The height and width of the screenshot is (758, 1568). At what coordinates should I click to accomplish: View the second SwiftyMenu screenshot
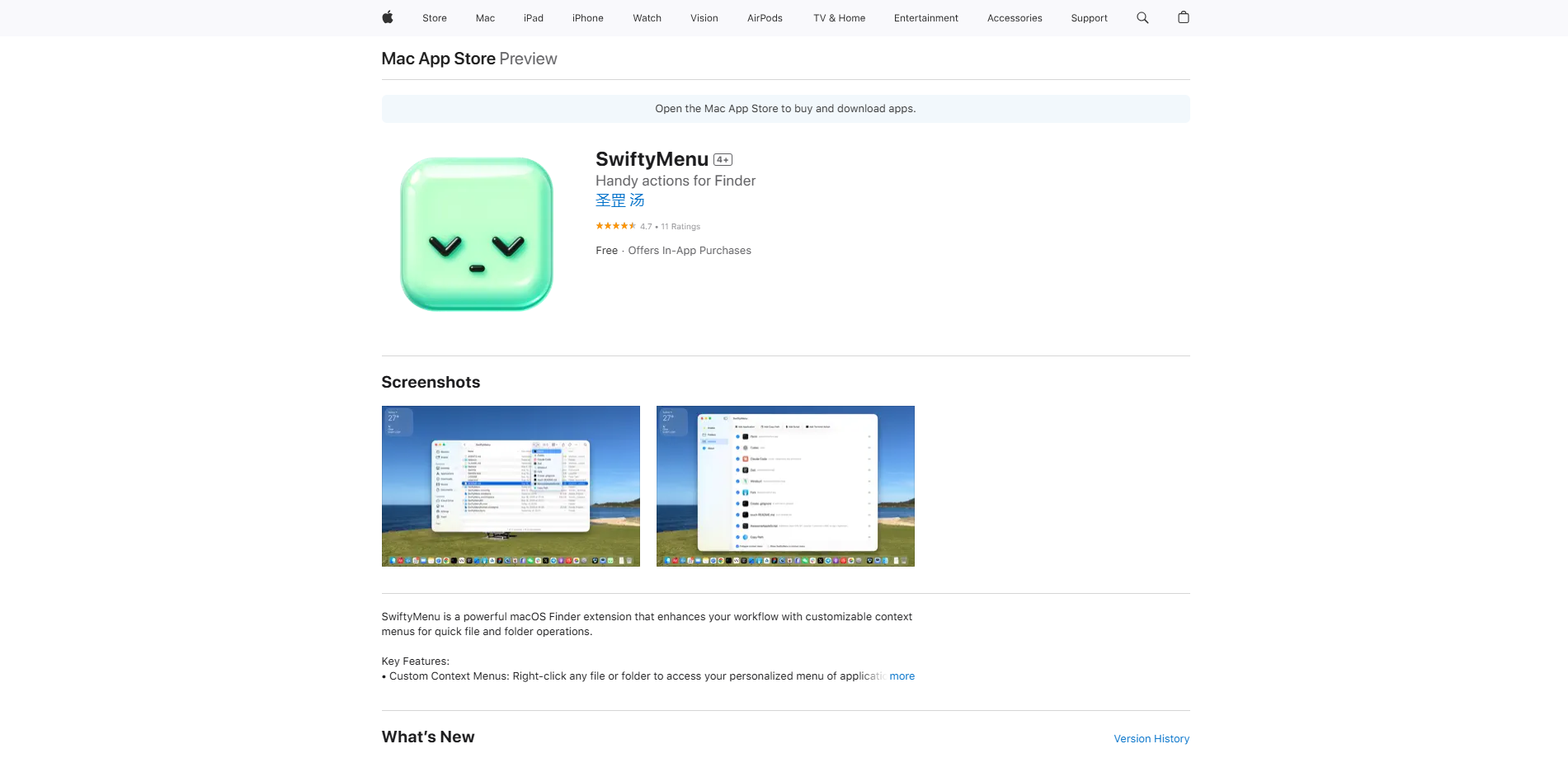click(x=784, y=486)
